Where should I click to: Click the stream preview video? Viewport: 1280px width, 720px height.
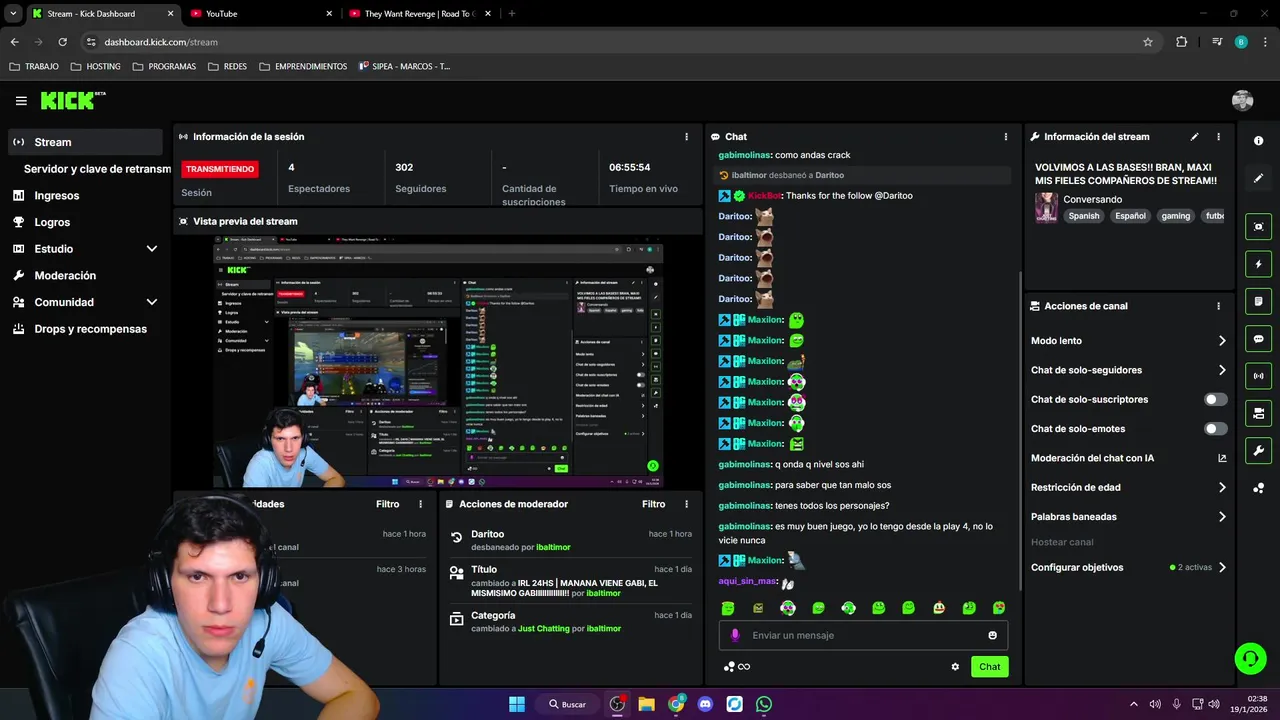(x=438, y=361)
